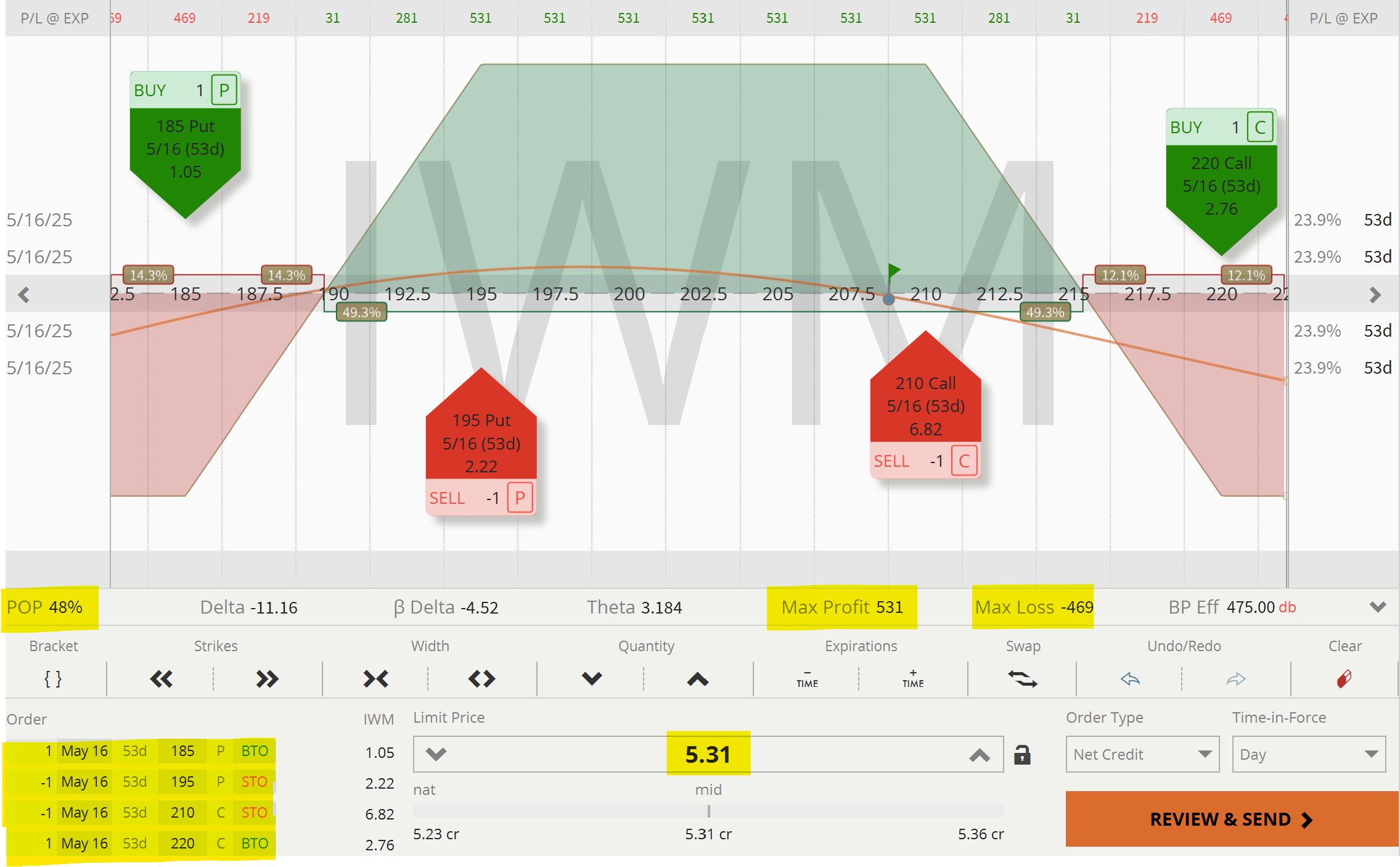Viewport: 1400px width, 867px height.
Task: Click the Redo arrow icon
Action: point(1236,679)
